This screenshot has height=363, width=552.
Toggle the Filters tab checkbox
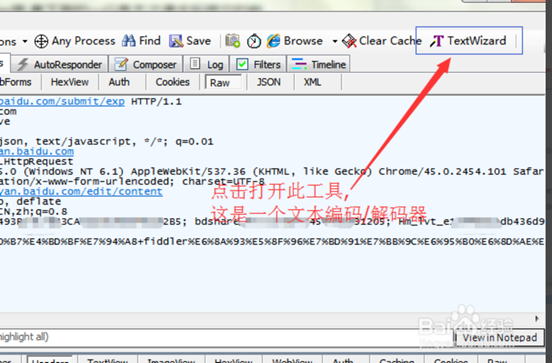click(x=242, y=64)
